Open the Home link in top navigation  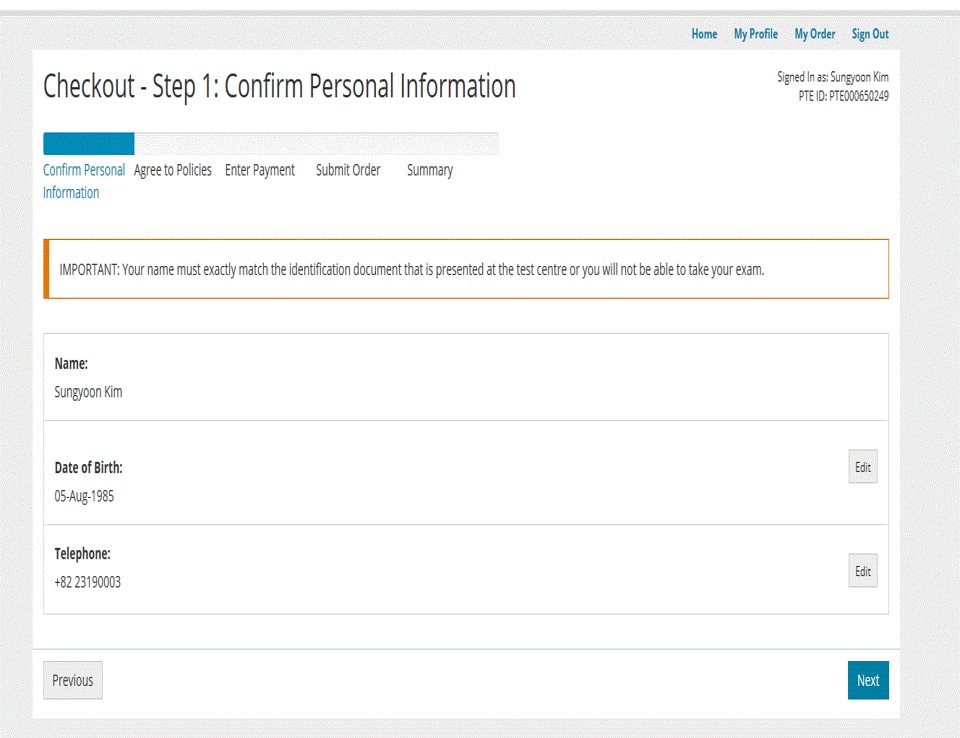pyautogui.click(x=704, y=34)
